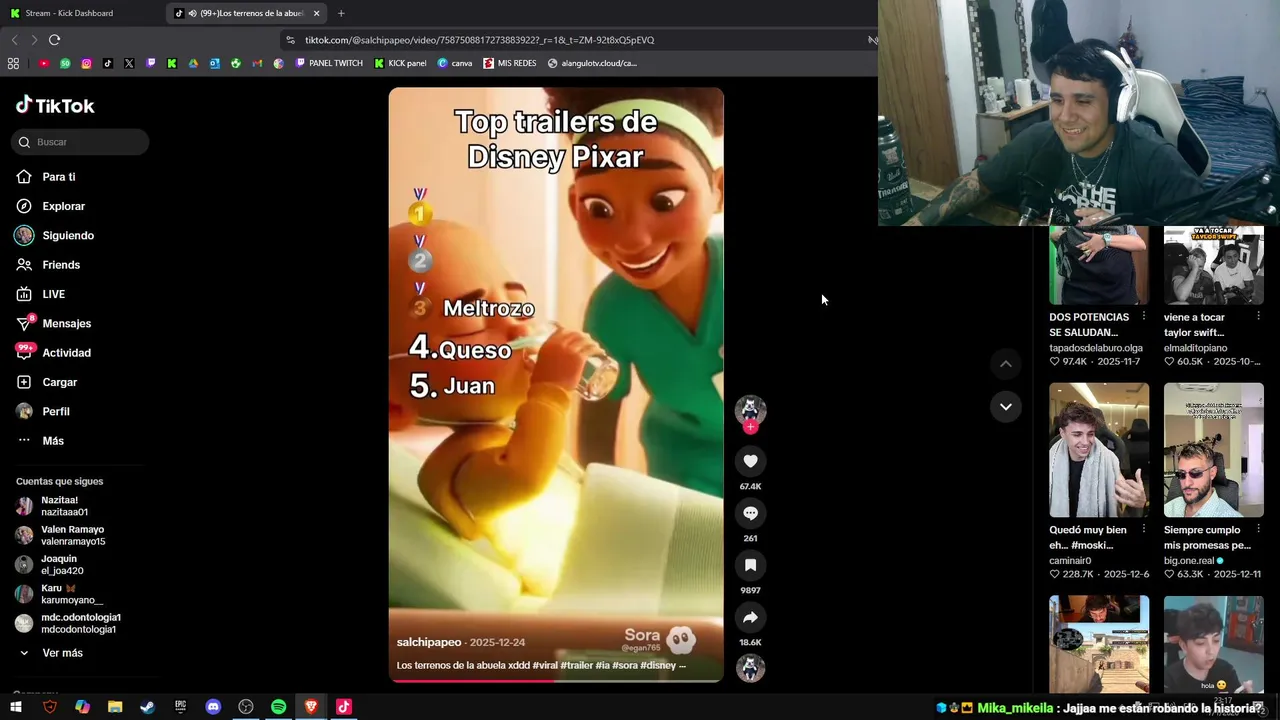Screen dimensions: 1280x720
Task: Open YouTube bookmark icon
Action: (x=43, y=63)
